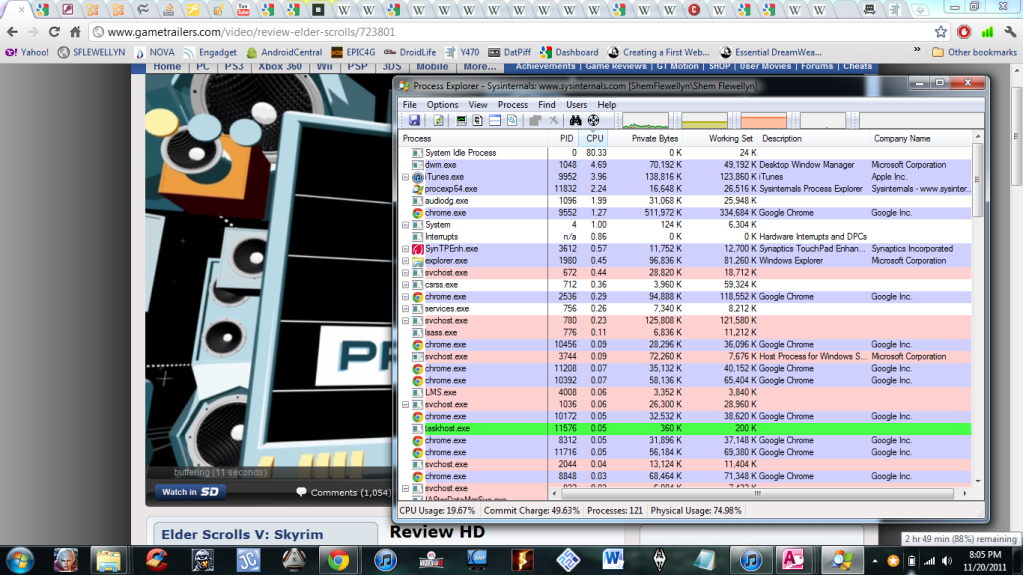Click the browser Home icon
Viewport: 1023px width, 575px height.
click(x=75, y=32)
